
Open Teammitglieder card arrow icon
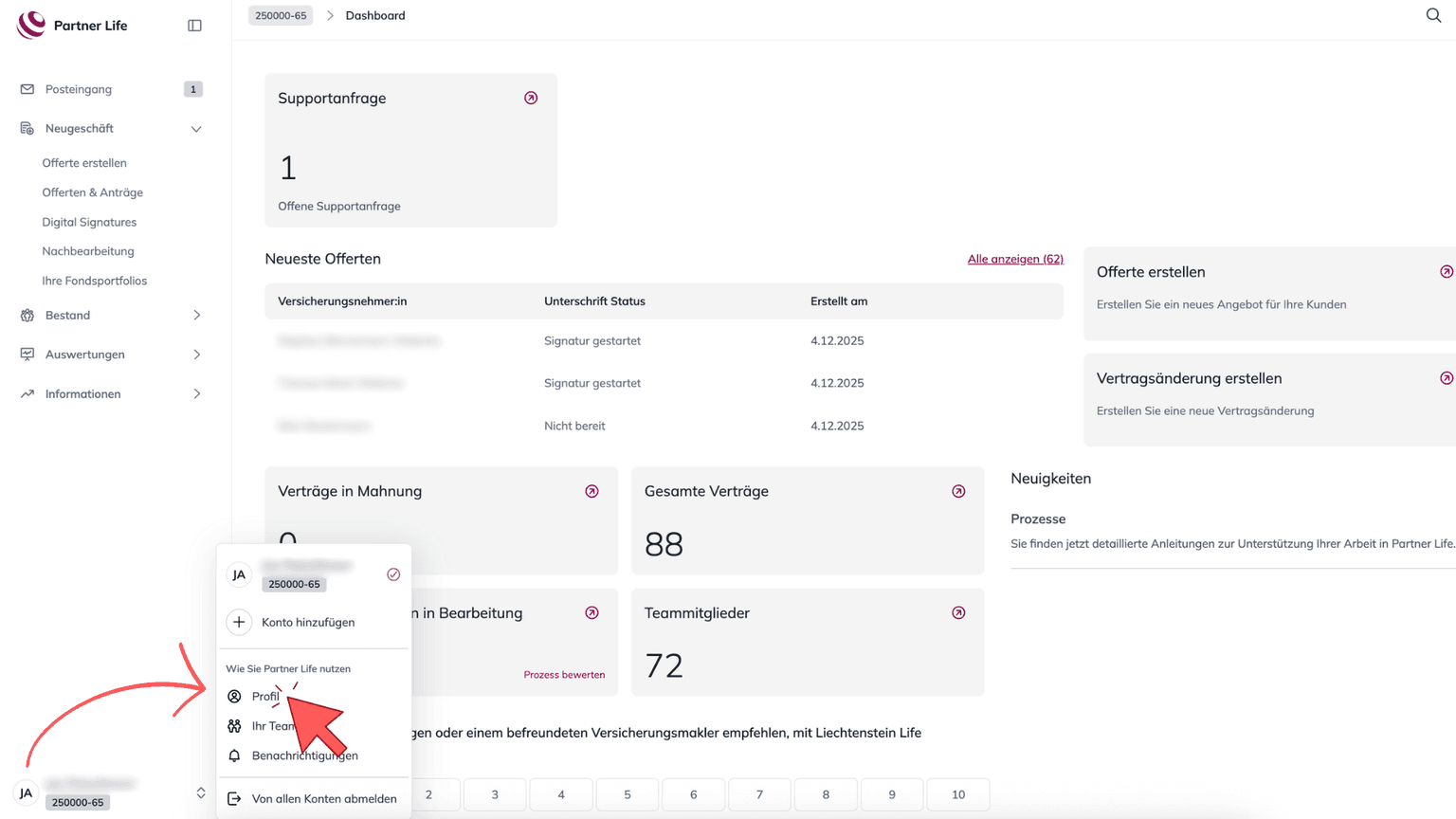click(958, 613)
